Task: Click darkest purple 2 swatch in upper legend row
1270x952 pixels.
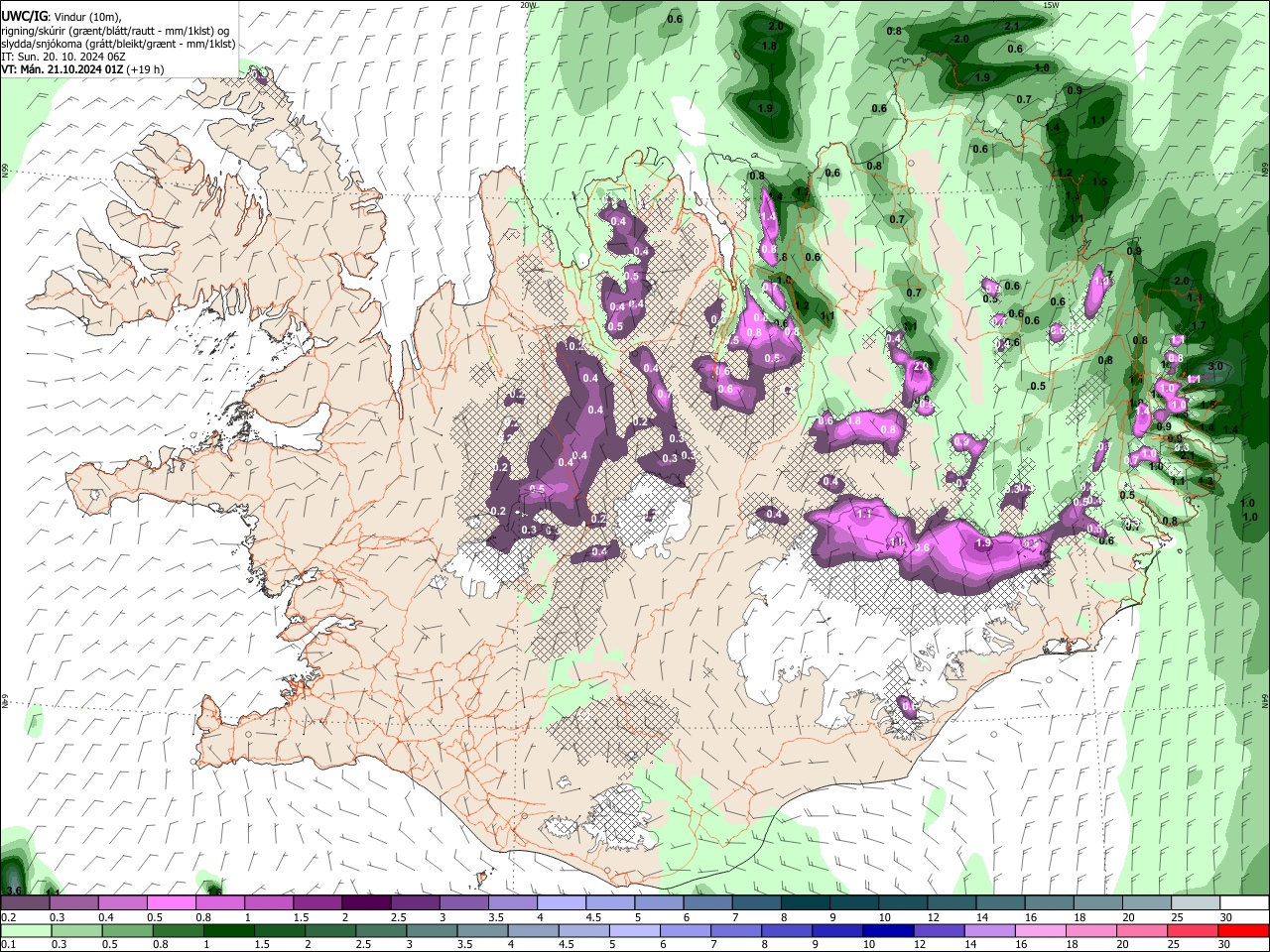Action: click(365, 903)
